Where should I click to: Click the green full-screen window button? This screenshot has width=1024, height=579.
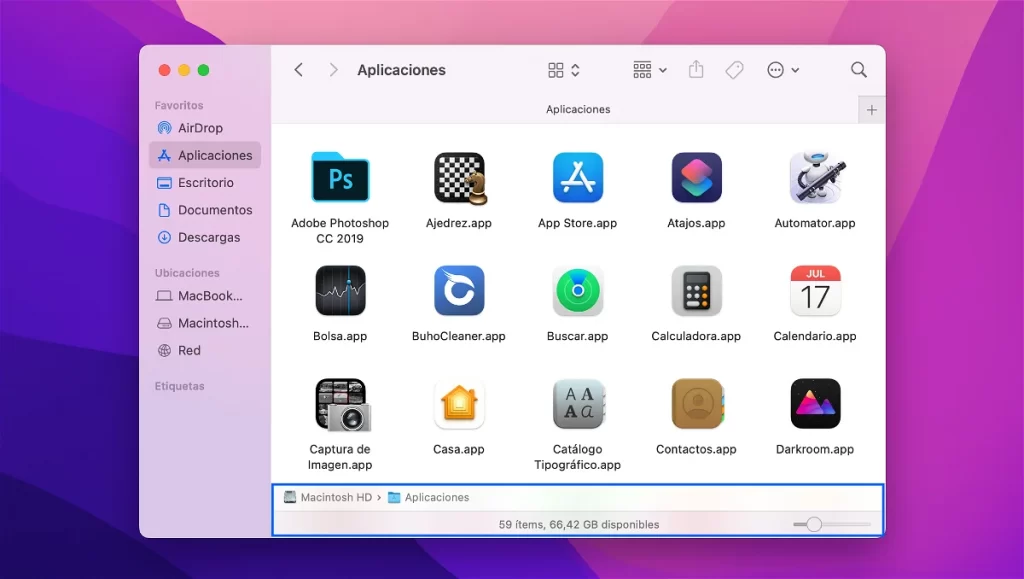[x=204, y=70]
